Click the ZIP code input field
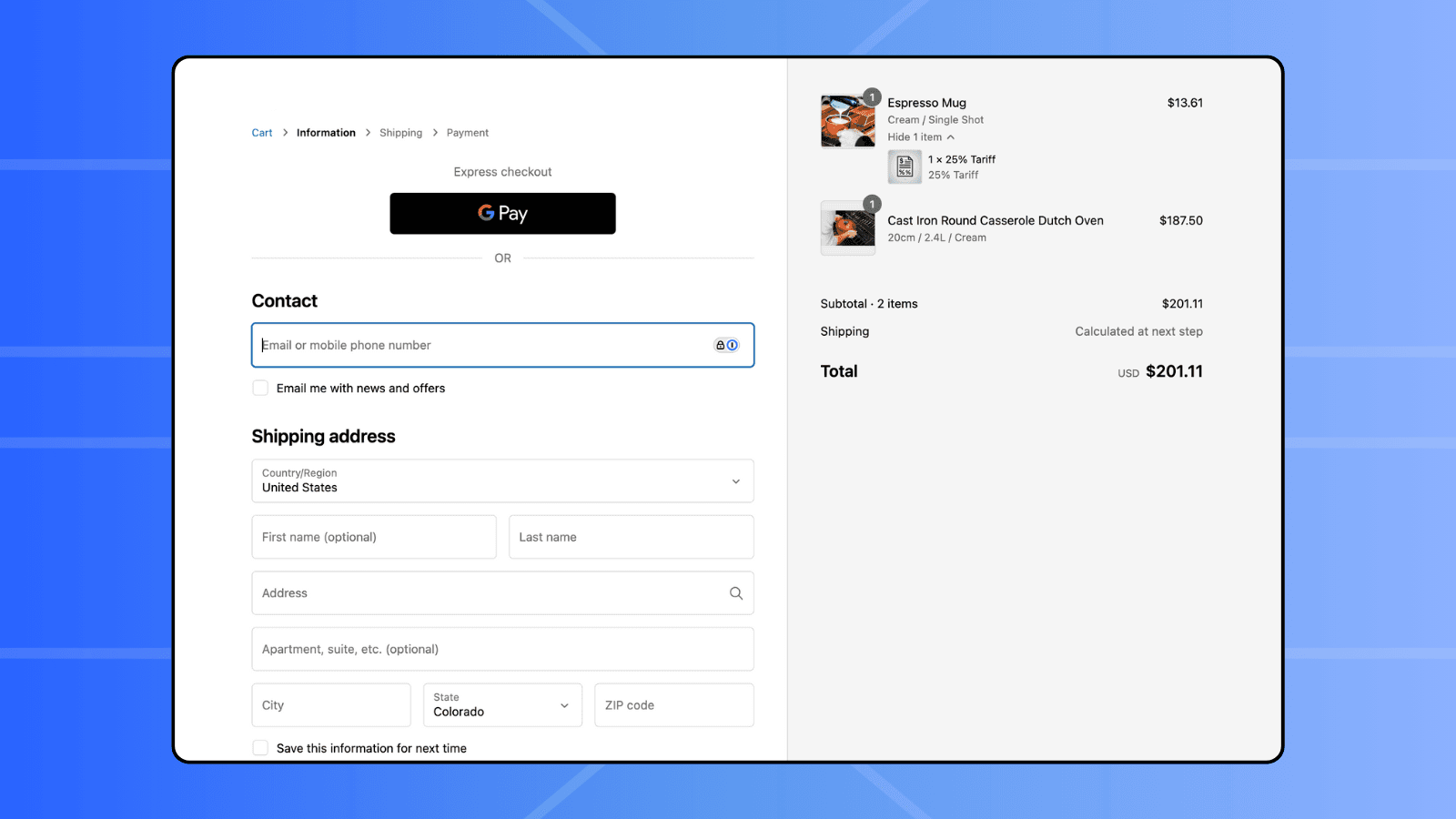1456x819 pixels. pos(673,705)
